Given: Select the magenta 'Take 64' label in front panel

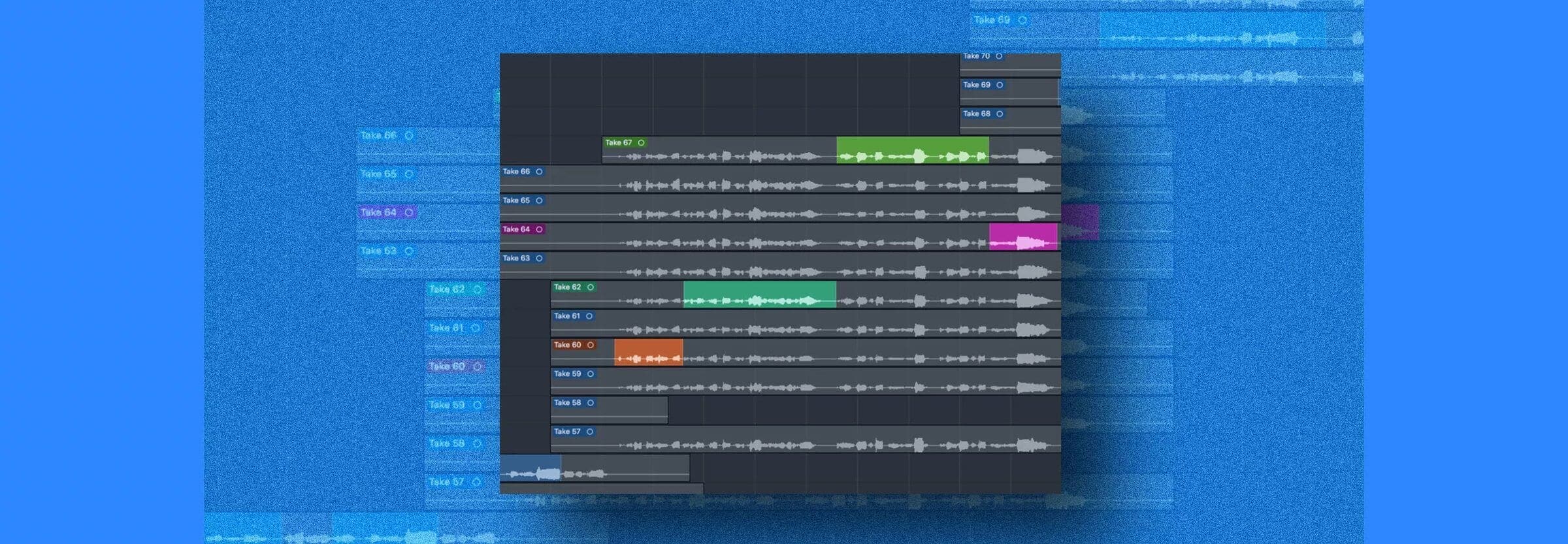Looking at the screenshot, I should [x=516, y=229].
